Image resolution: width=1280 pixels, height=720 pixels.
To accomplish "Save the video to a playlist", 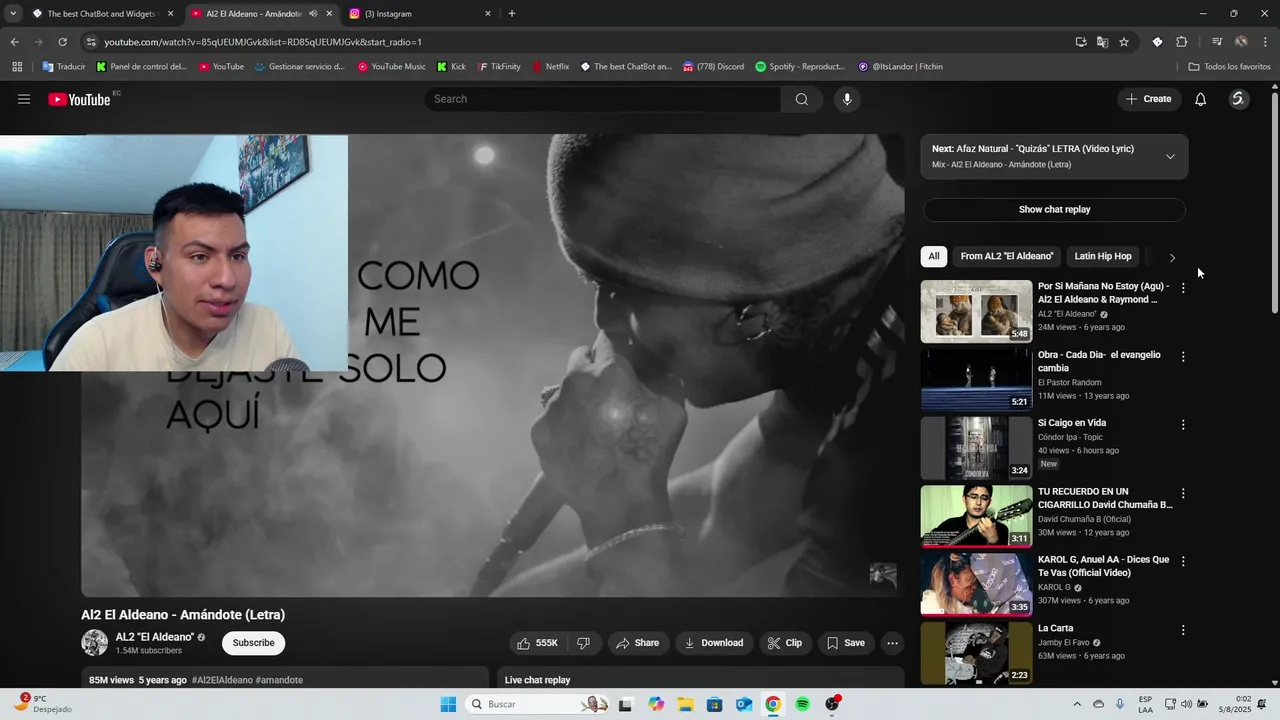I will [846, 643].
